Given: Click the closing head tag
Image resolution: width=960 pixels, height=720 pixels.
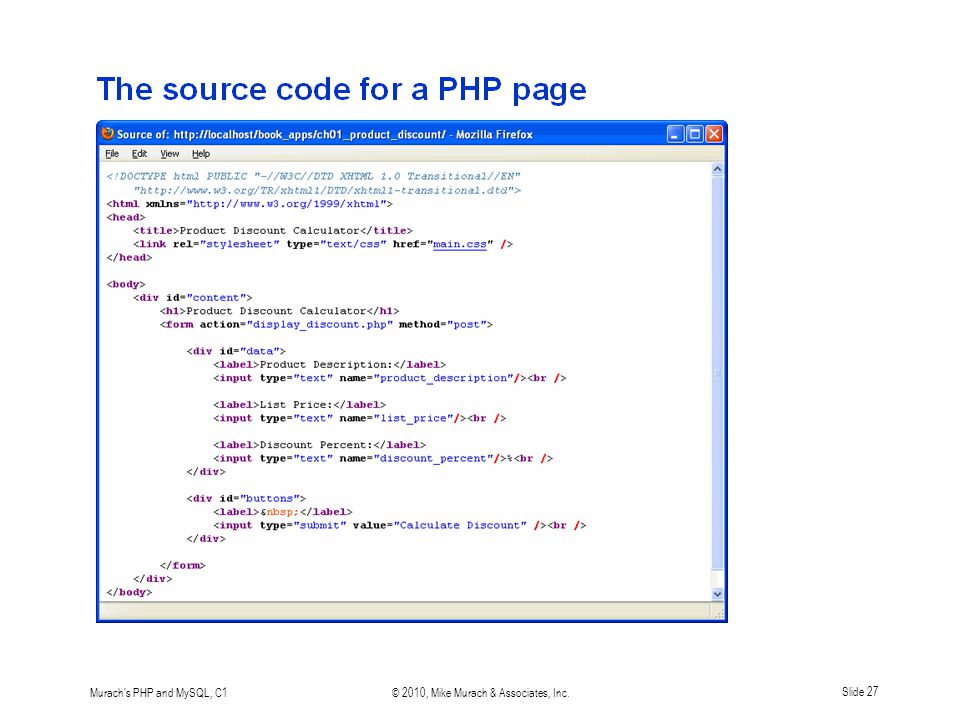Looking at the screenshot, I should (x=129, y=258).
